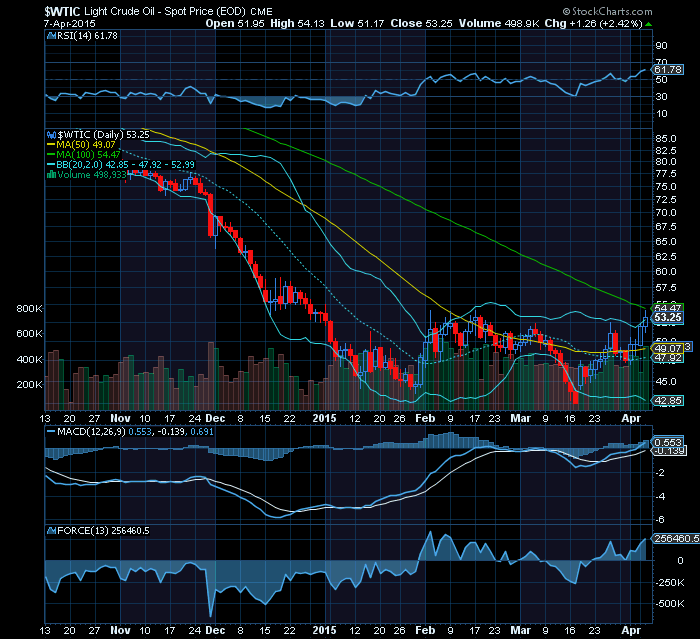Click the 42.85 lower Bollinger price tag
The height and width of the screenshot is (639, 700).
[668, 401]
